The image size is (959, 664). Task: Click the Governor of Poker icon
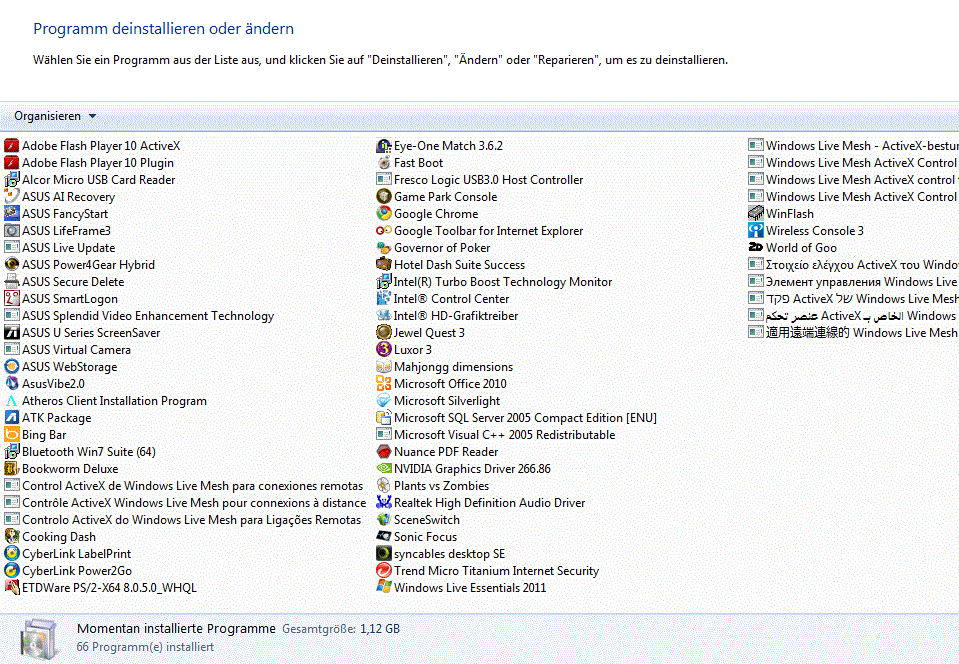pyautogui.click(x=383, y=248)
